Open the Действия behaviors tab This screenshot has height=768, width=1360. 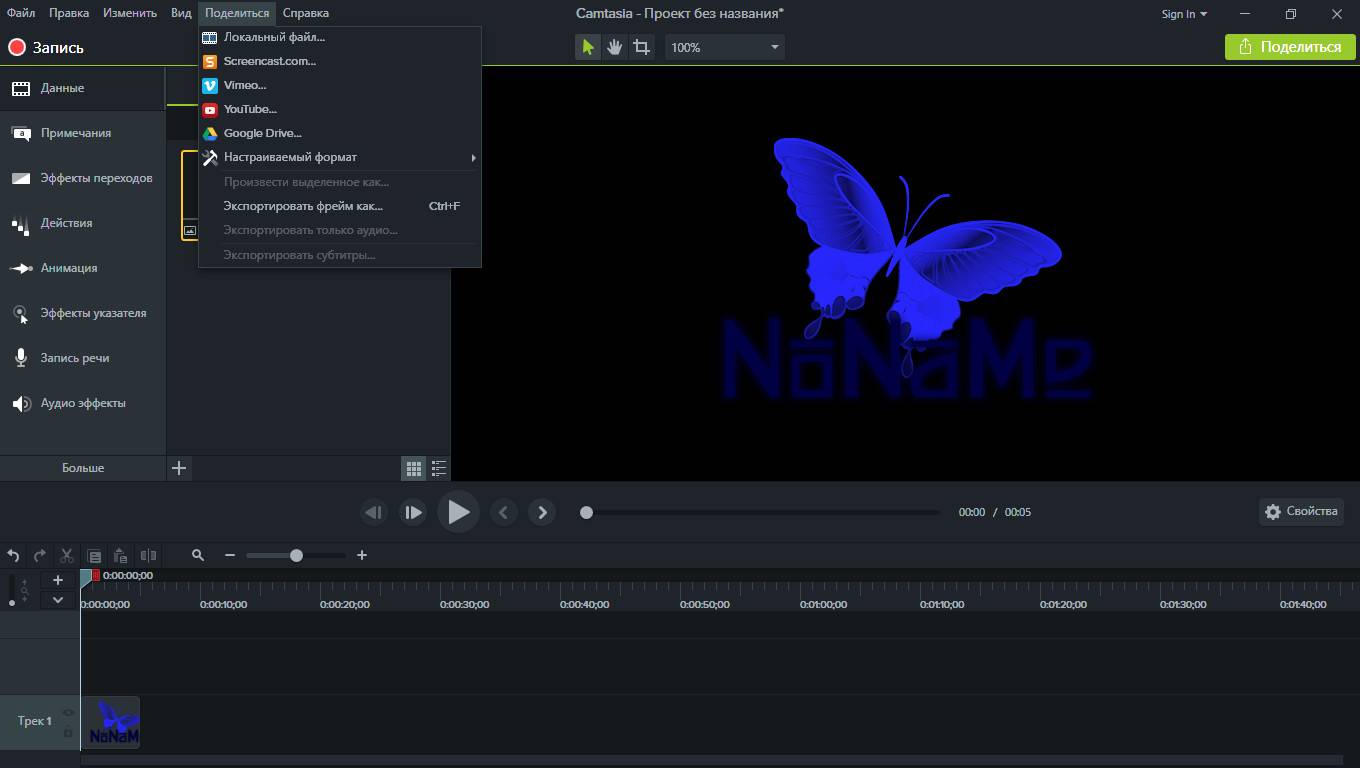pos(82,223)
